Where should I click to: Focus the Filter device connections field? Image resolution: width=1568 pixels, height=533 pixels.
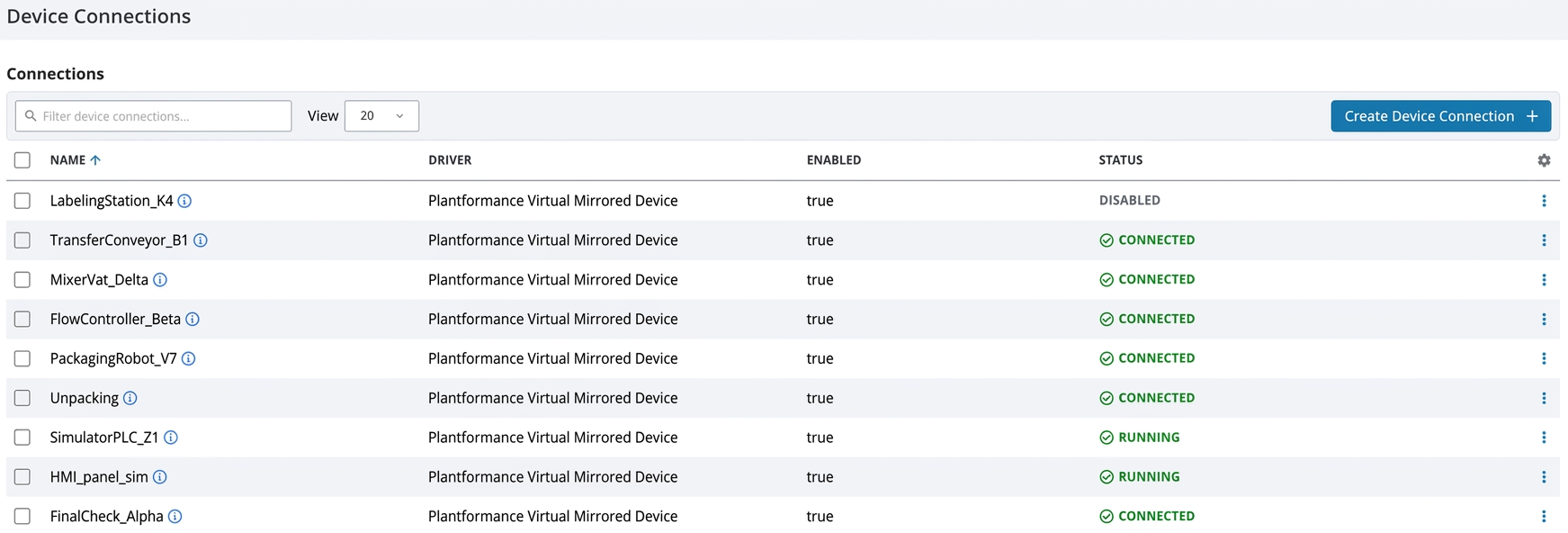click(154, 116)
